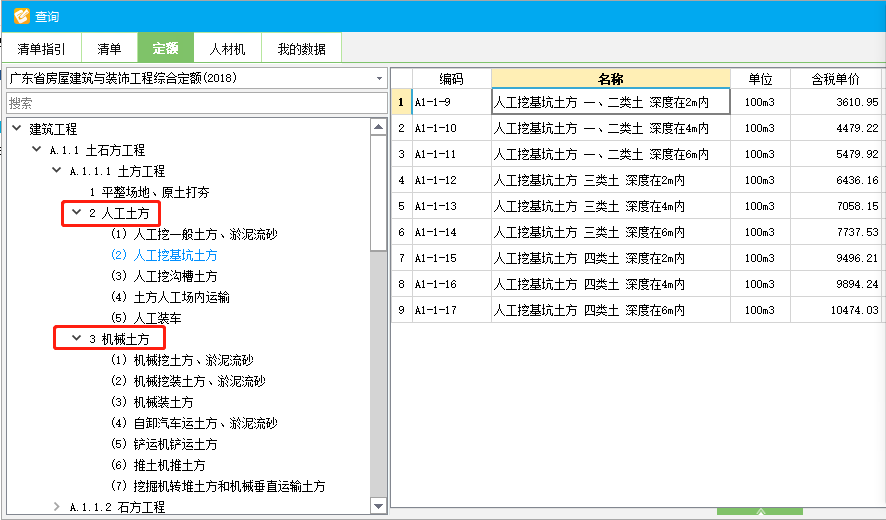Select (2) 人工挖基坑土方 tree item
Viewport: 886px width, 520px height.
coord(164,254)
